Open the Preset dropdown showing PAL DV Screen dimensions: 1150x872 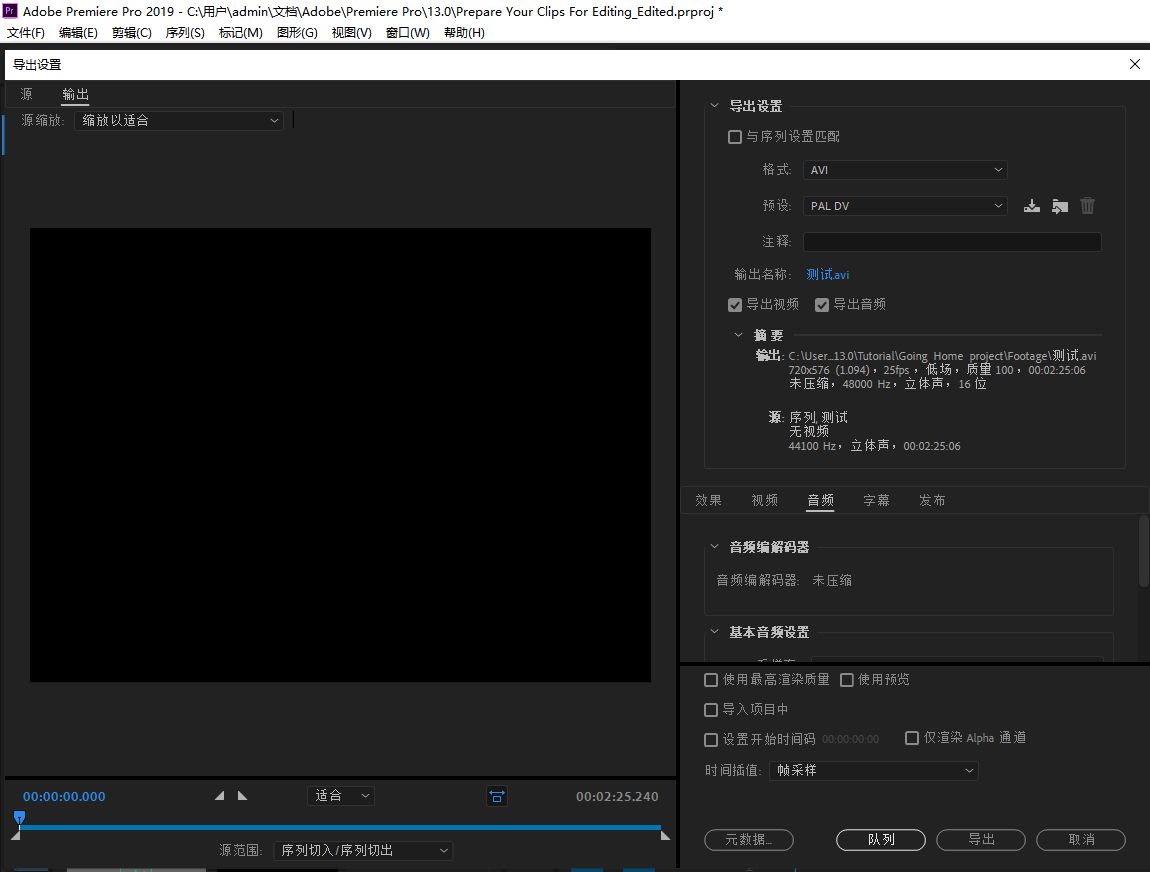[905, 206]
